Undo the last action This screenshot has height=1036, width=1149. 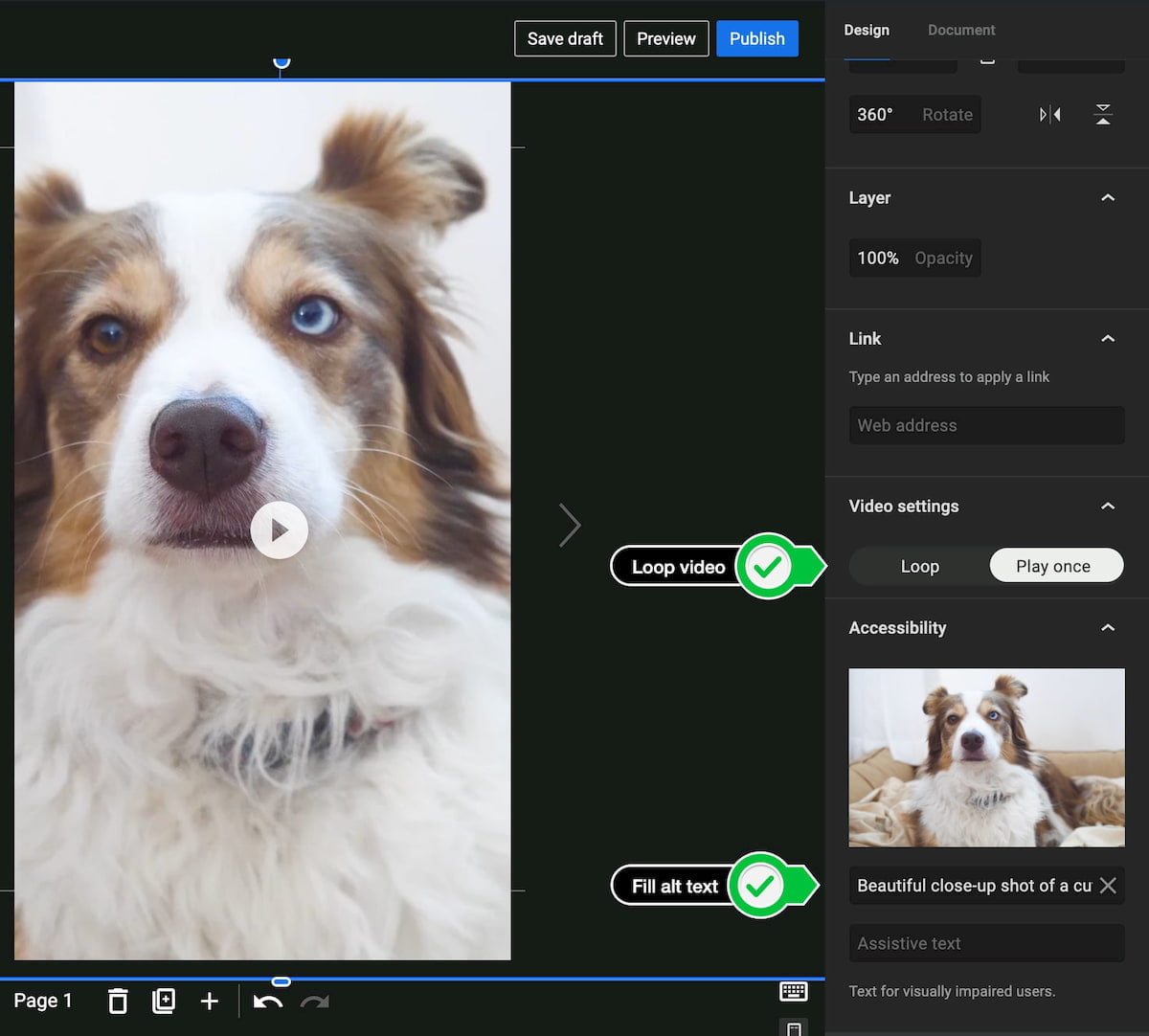268,1002
